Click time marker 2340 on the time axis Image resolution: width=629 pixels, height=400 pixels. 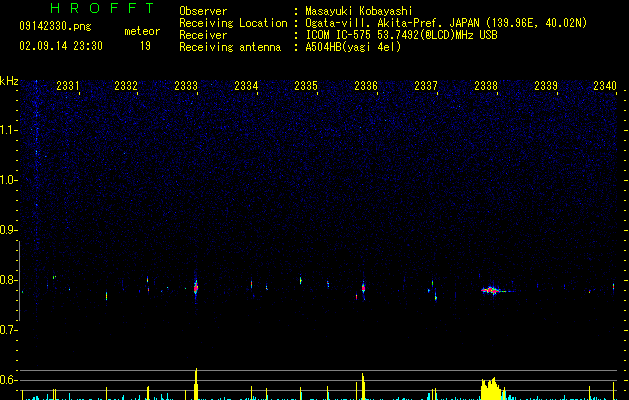605,85
